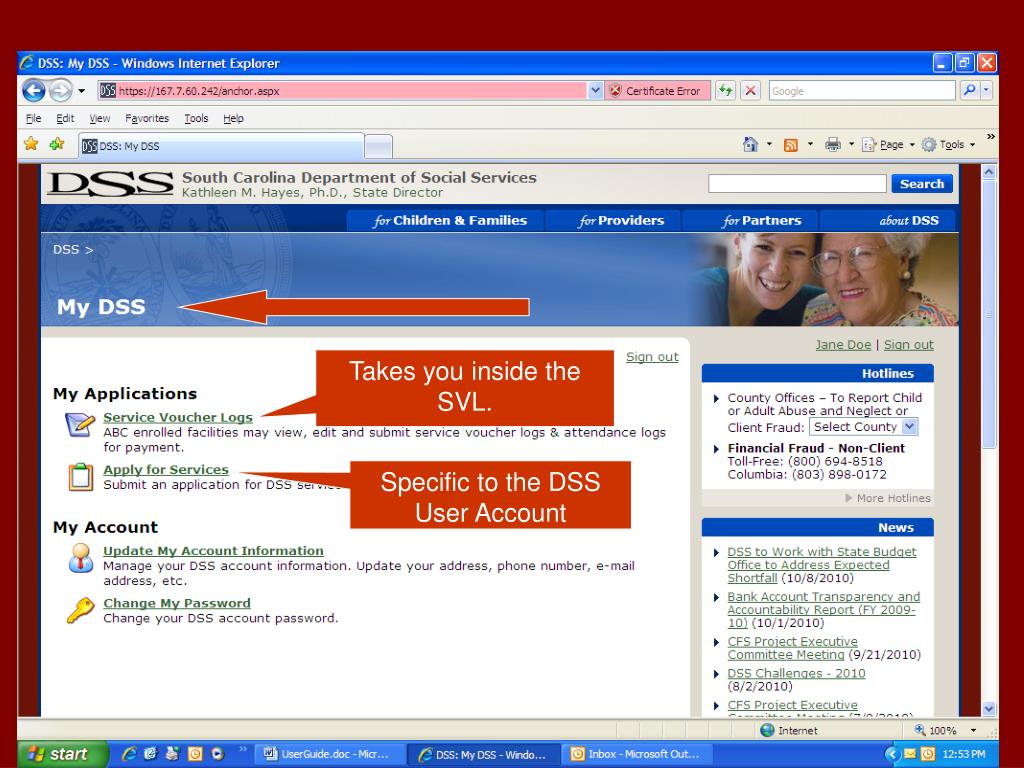1024x768 pixels.
Task: Click the Print icon in command bar
Action: click(832, 144)
